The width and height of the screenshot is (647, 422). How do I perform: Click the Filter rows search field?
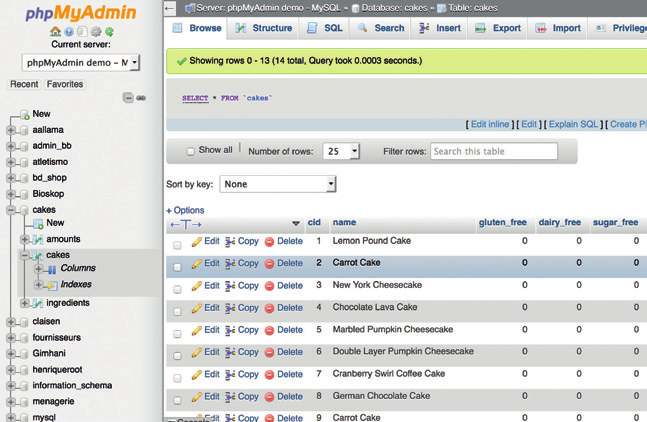click(494, 151)
